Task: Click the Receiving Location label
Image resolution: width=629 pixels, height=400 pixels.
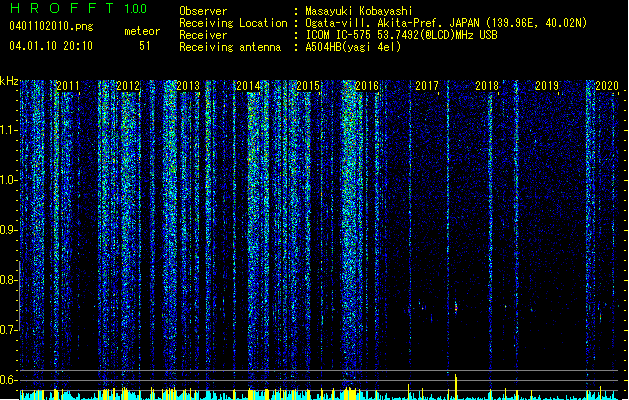Action: (233, 23)
